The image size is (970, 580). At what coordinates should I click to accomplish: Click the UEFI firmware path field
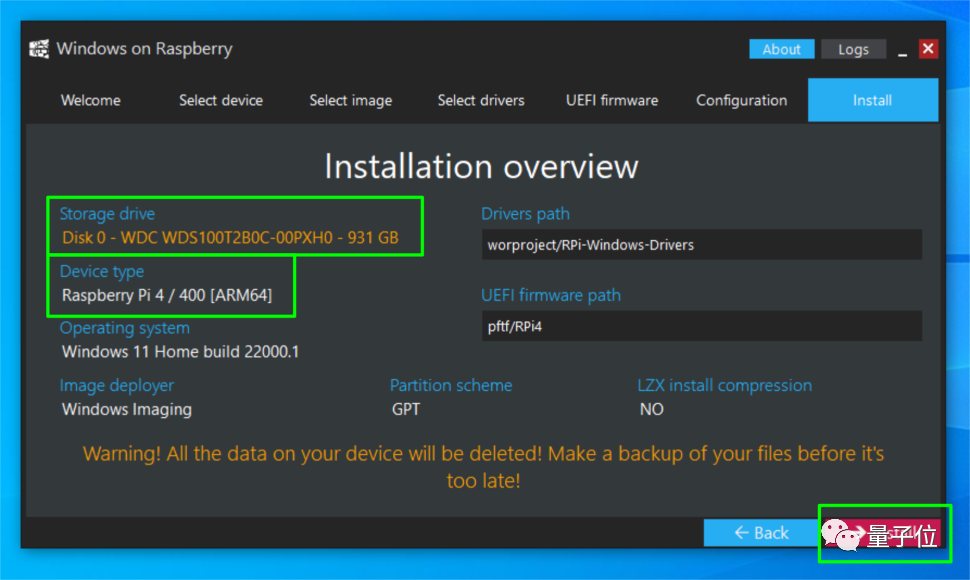coord(701,326)
